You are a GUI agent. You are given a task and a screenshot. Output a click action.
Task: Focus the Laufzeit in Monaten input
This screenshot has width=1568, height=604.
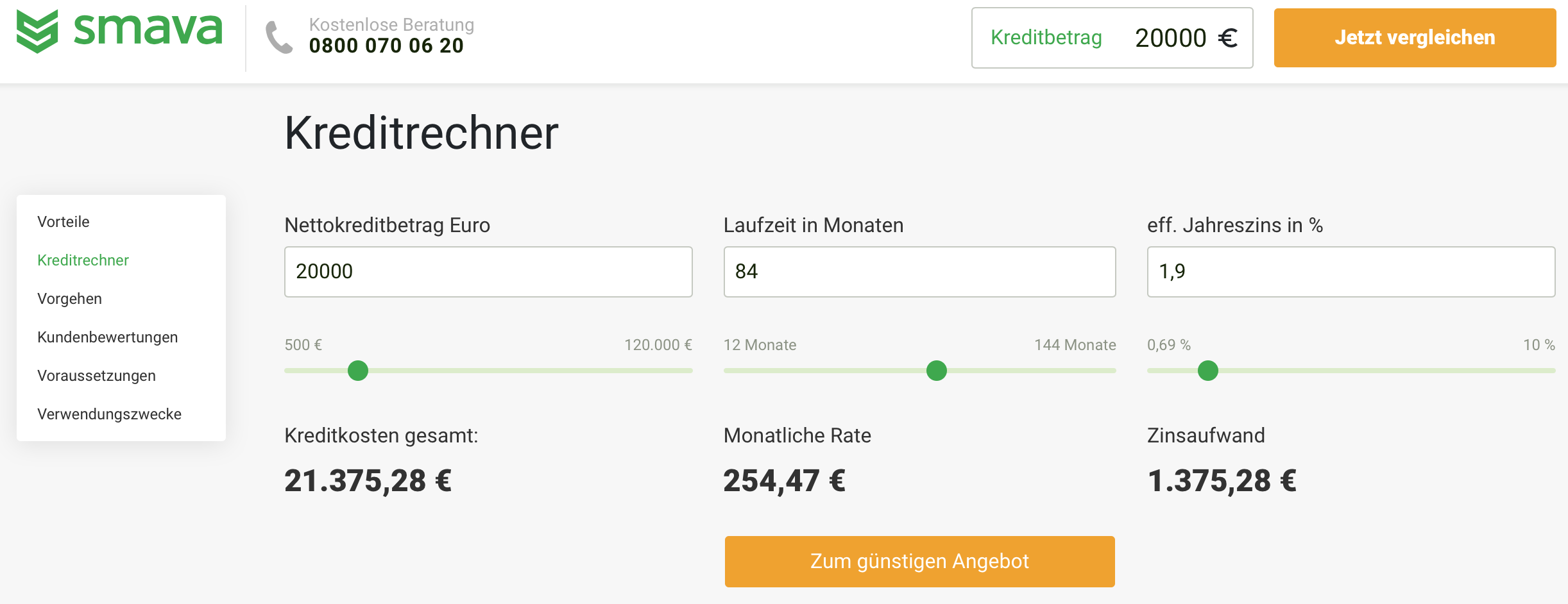click(919, 272)
